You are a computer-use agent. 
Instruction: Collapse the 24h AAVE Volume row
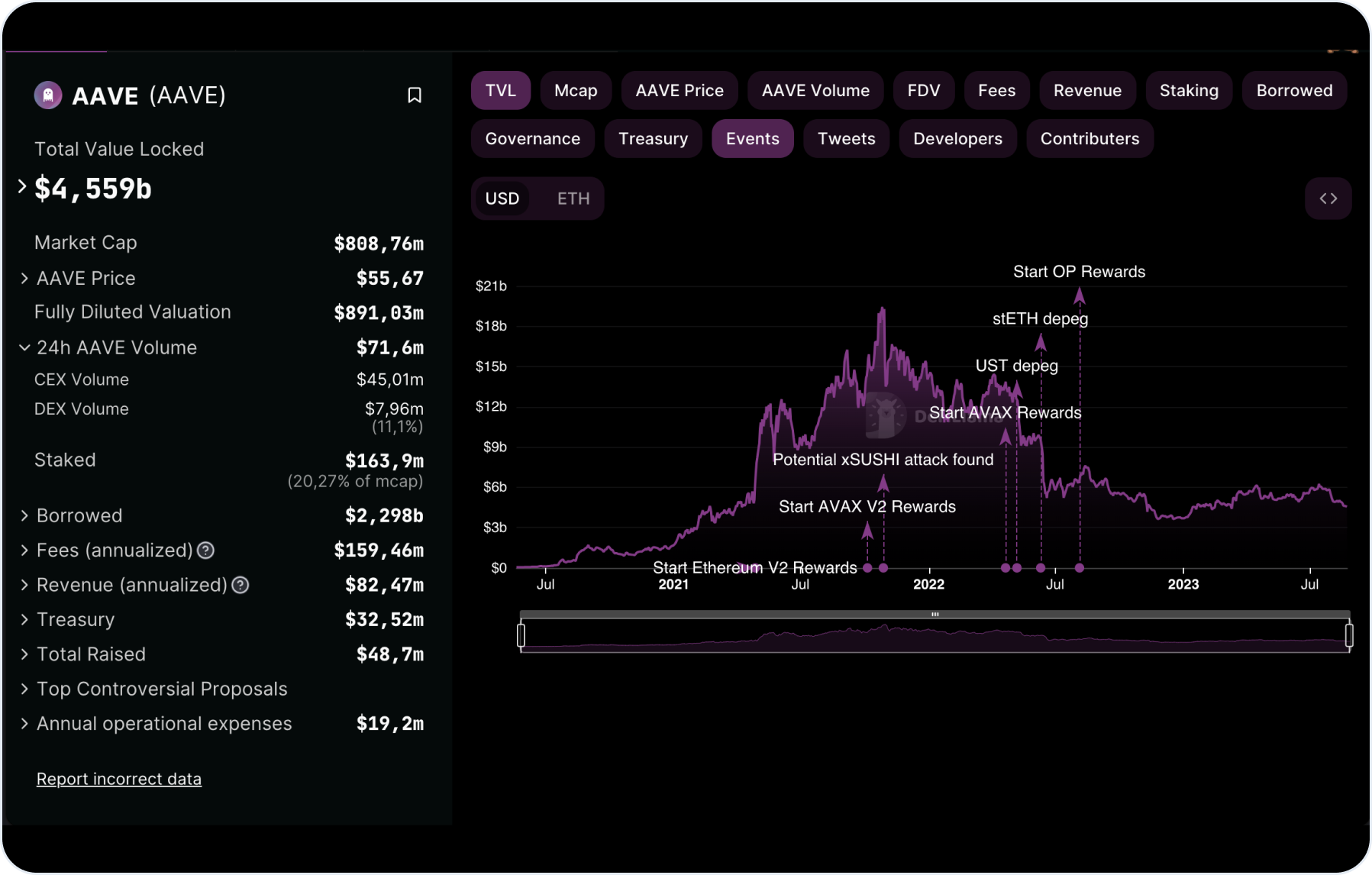tap(24, 348)
